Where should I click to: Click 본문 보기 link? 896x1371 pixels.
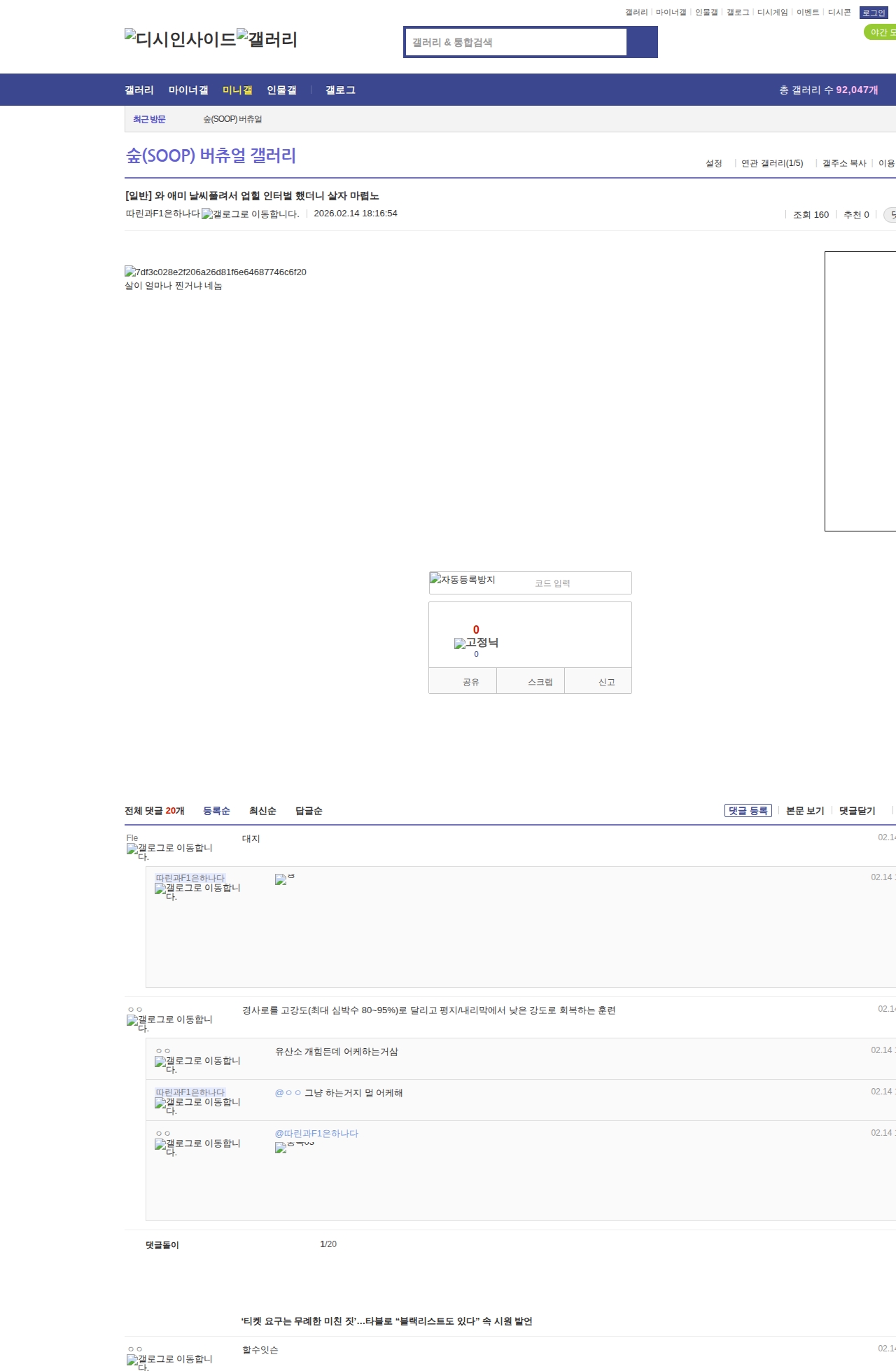[805, 810]
